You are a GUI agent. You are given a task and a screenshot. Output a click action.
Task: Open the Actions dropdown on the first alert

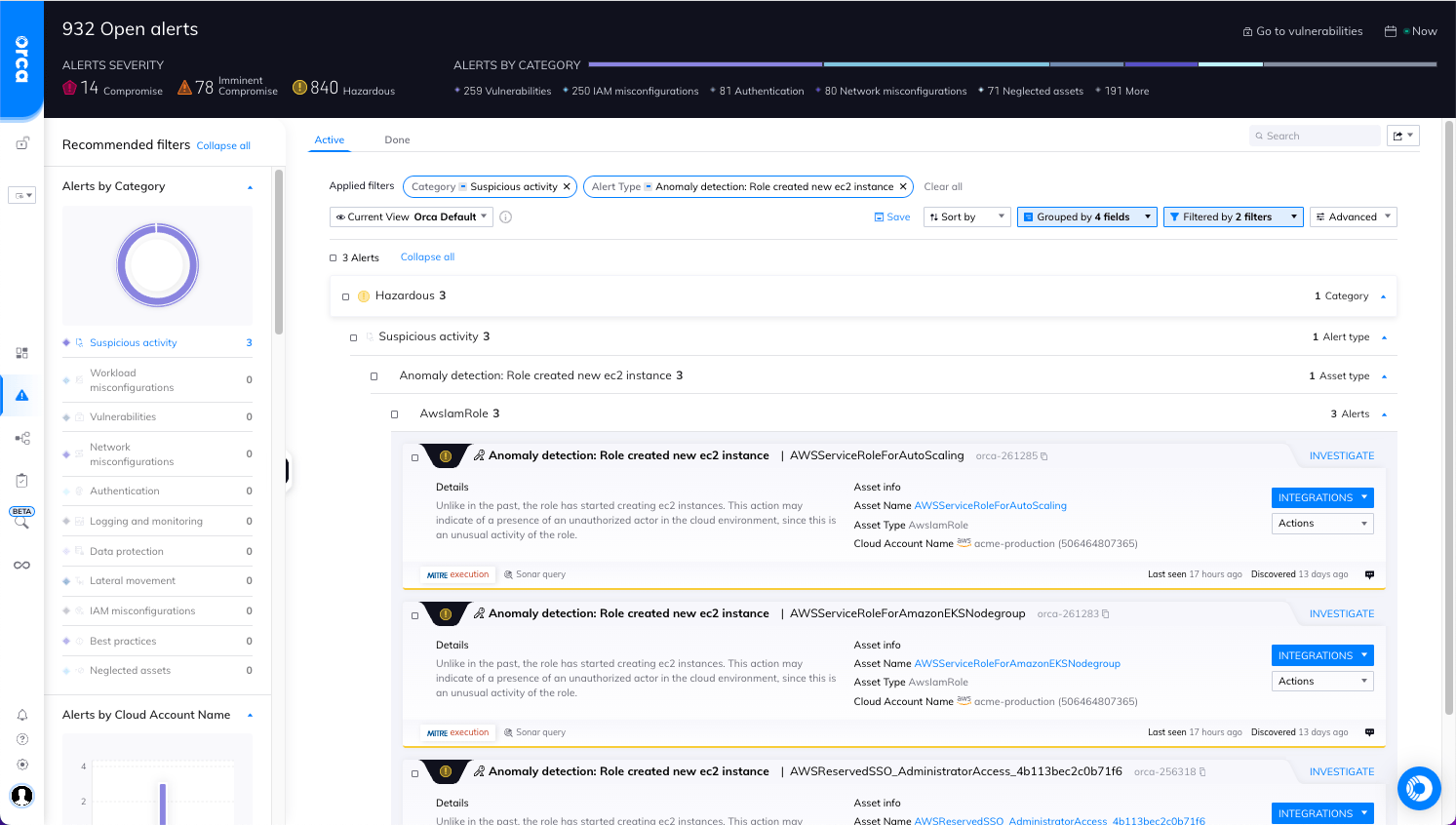1321,523
